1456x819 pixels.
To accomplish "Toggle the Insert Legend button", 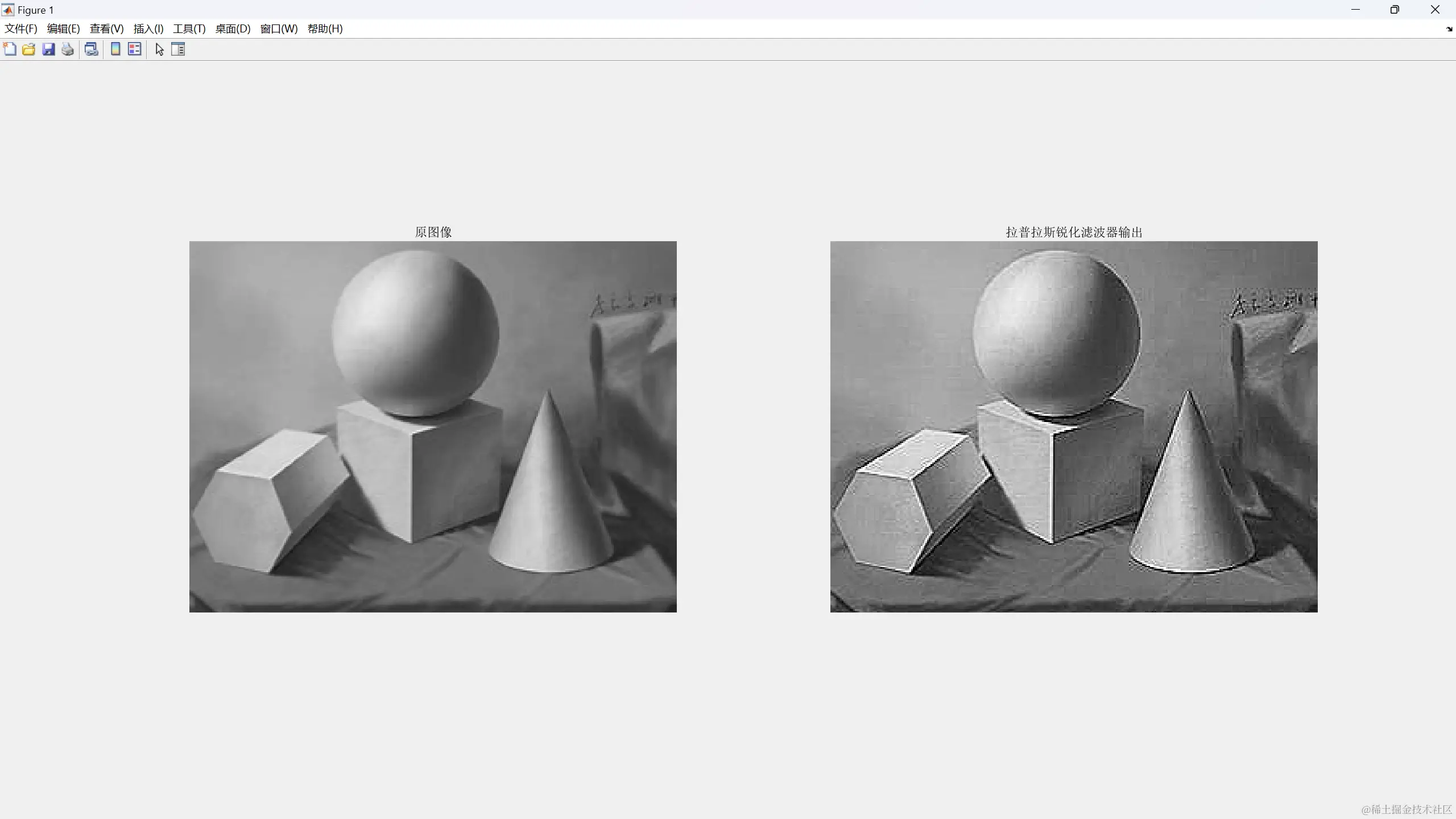I will [135, 49].
